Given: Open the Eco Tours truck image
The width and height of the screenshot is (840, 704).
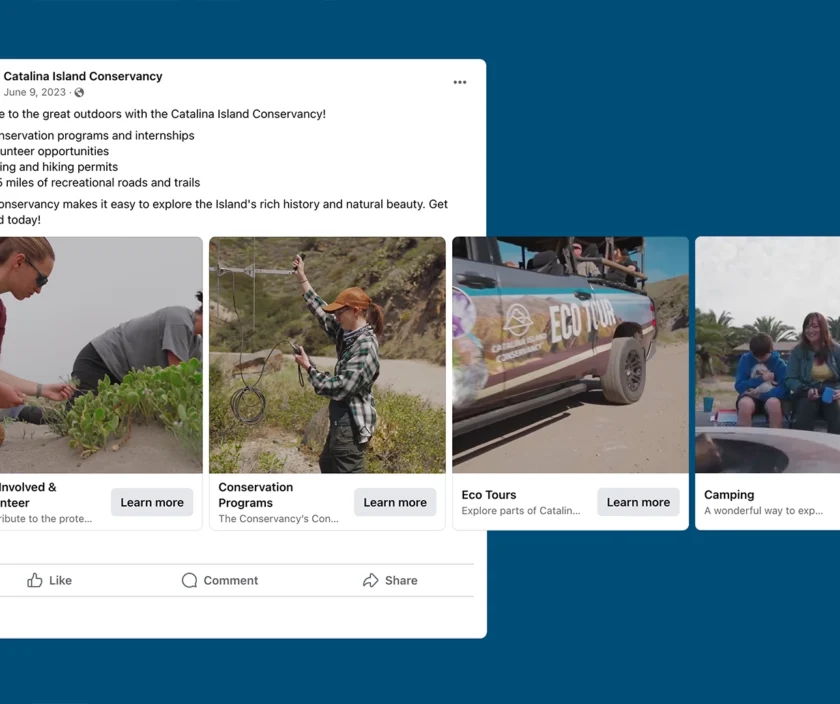Looking at the screenshot, I should coord(571,355).
